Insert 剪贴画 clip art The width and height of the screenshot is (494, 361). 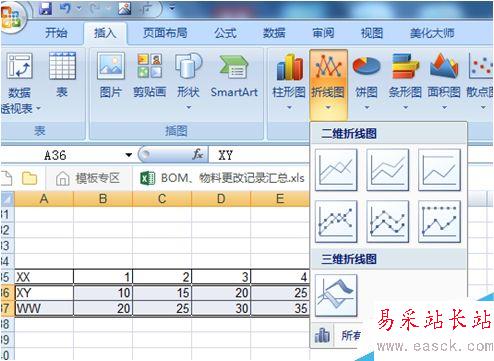click(x=150, y=75)
